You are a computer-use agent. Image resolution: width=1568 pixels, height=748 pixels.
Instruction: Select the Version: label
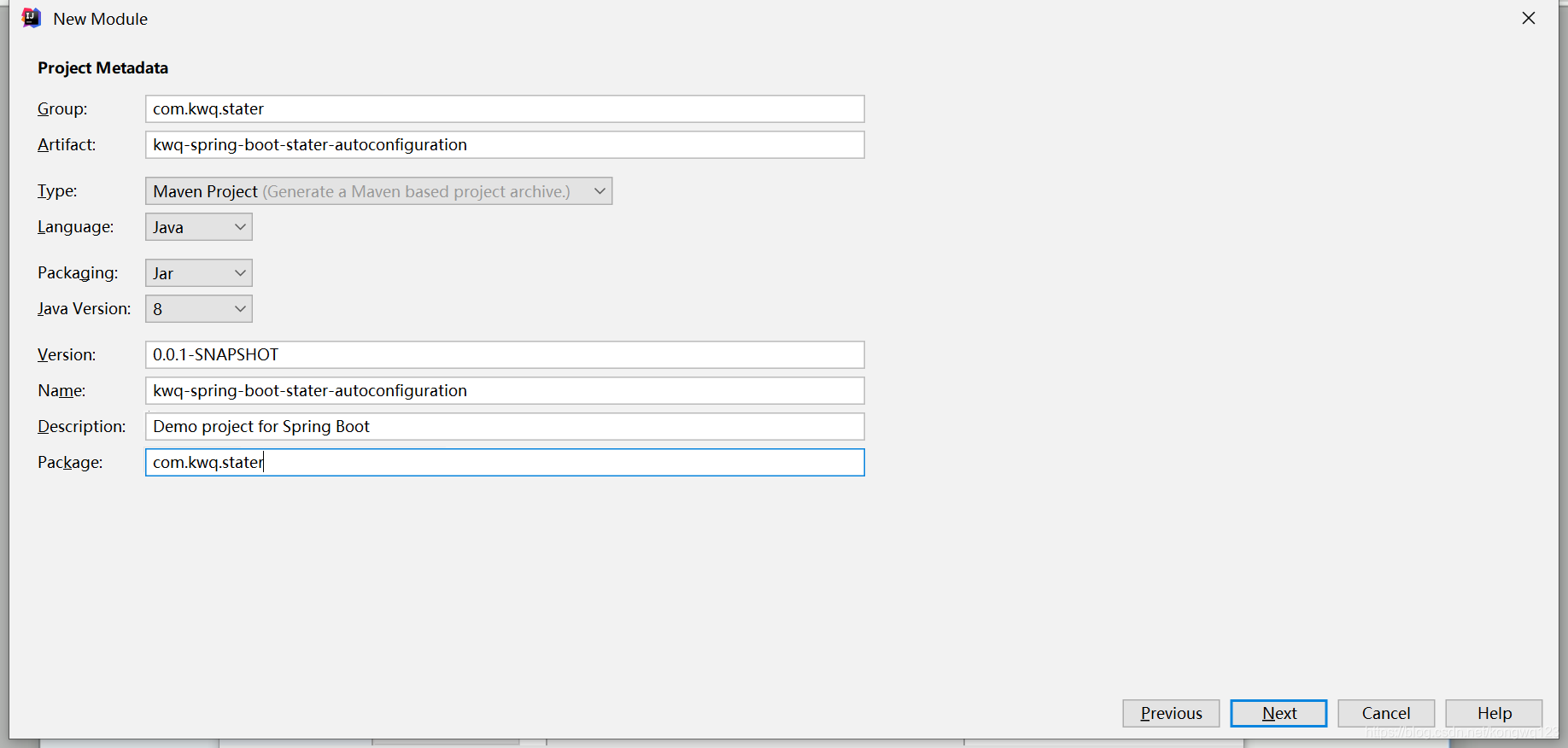67,354
